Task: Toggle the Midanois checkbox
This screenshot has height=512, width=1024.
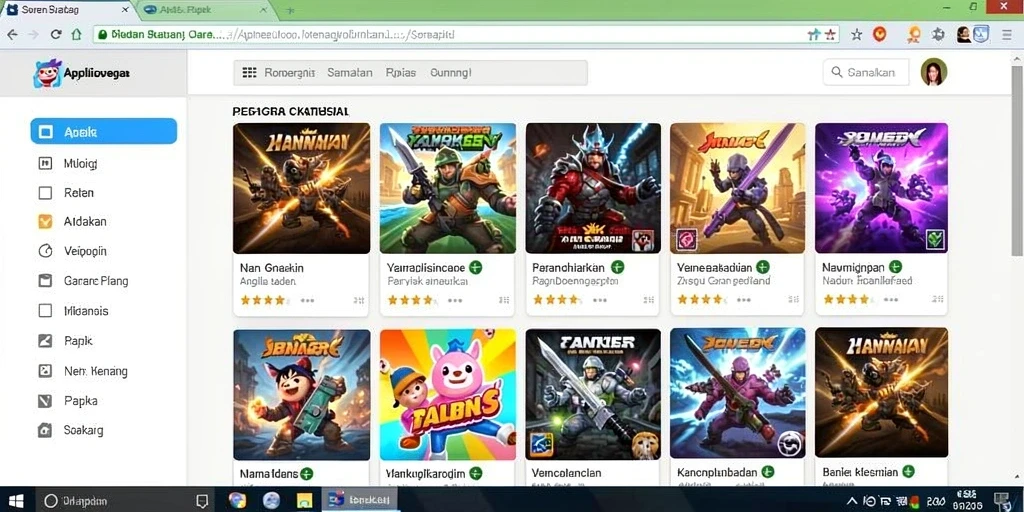Action: tap(45, 311)
